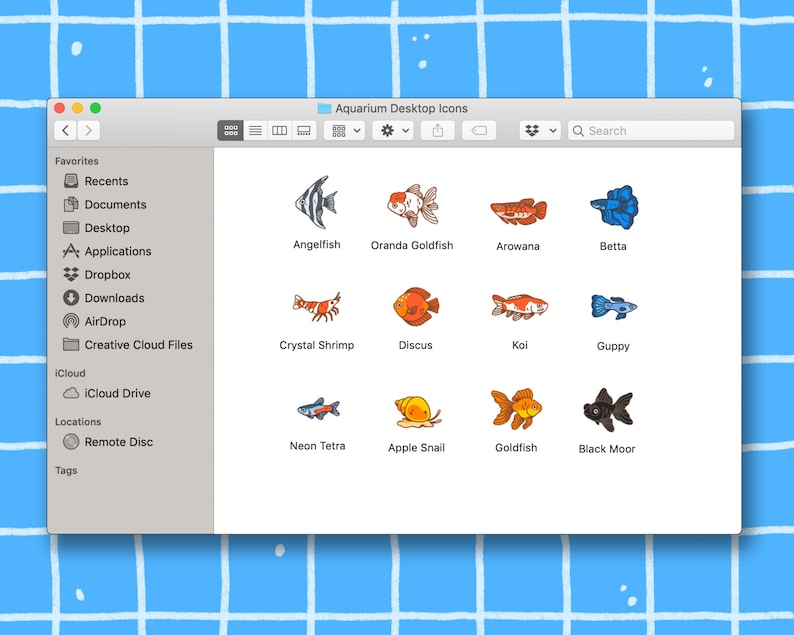This screenshot has height=635, width=794.
Task: Open the gear Action menu dropdown
Action: tap(393, 131)
